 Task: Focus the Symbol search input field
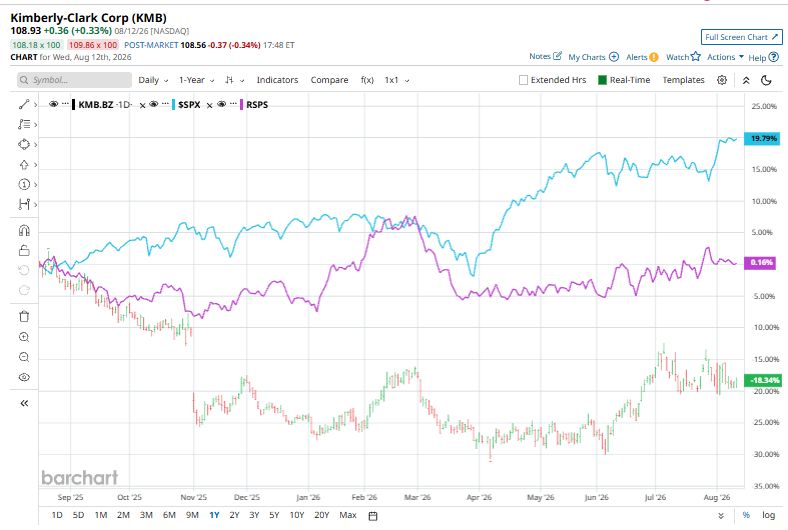[74, 80]
